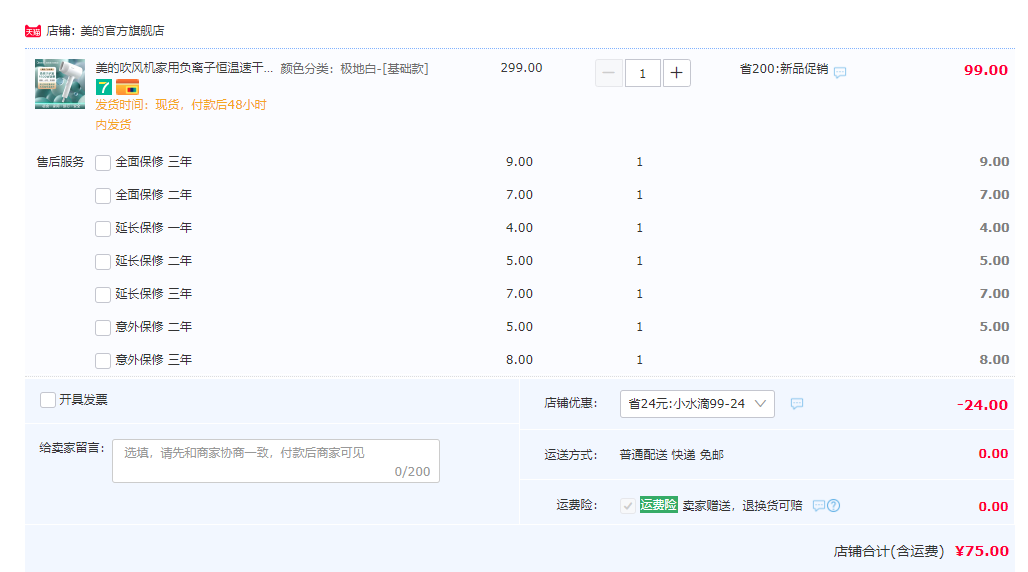The width and height of the screenshot is (1028, 572).
Task: Open the hair dryer product thumbnail
Action: [x=60, y=84]
